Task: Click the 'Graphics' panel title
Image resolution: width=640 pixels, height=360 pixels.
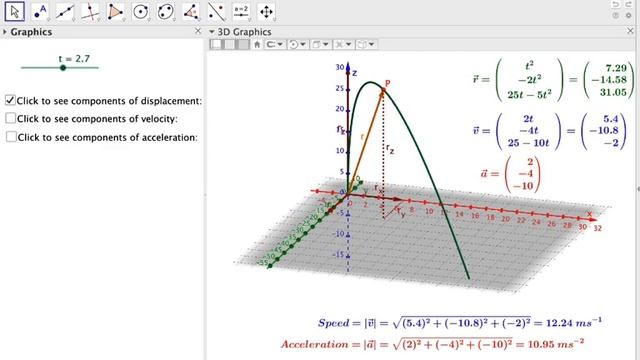Action: [31, 32]
